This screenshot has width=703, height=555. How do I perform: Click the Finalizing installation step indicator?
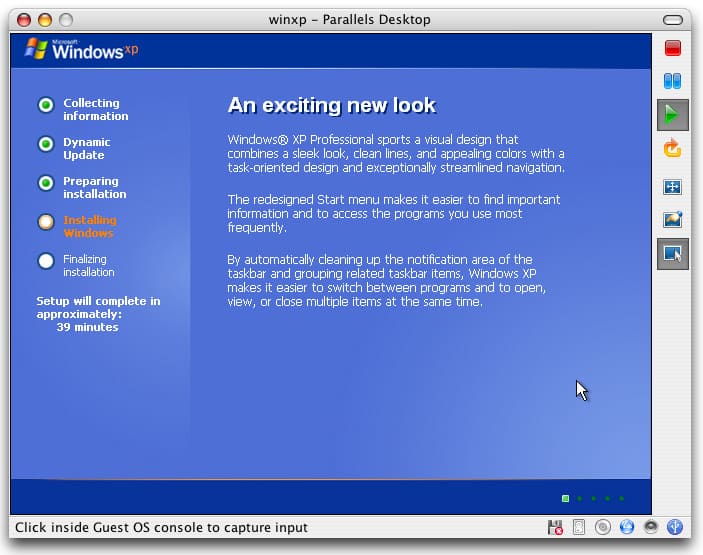coord(46,261)
